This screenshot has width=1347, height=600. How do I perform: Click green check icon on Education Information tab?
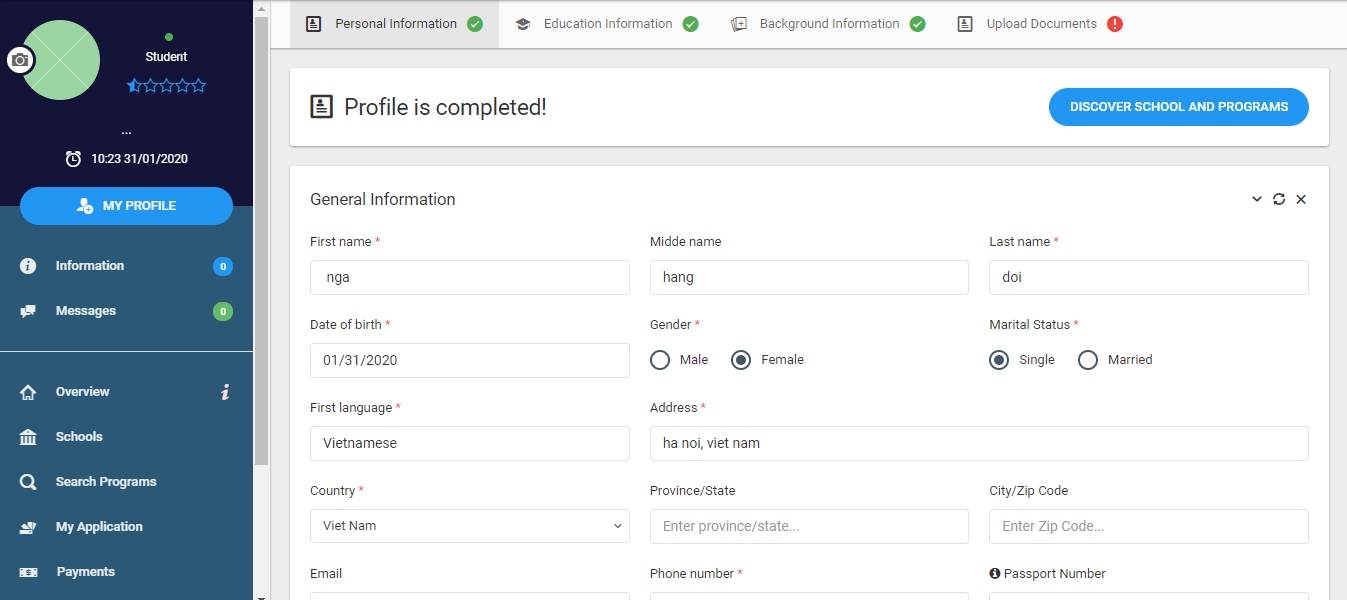click(x=691, y=24)
